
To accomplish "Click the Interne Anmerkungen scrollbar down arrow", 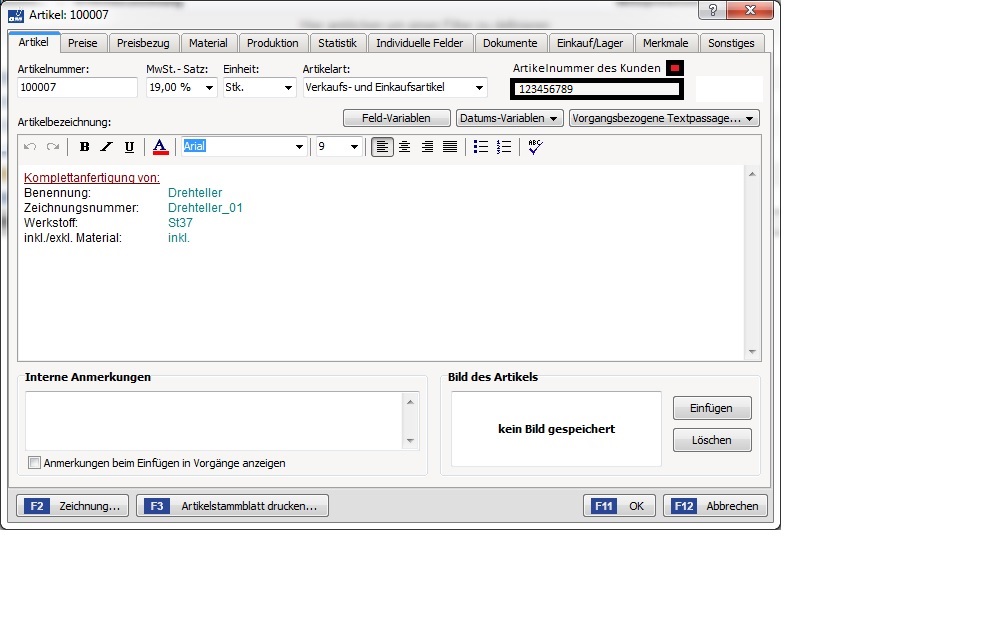I will point(410,441).
